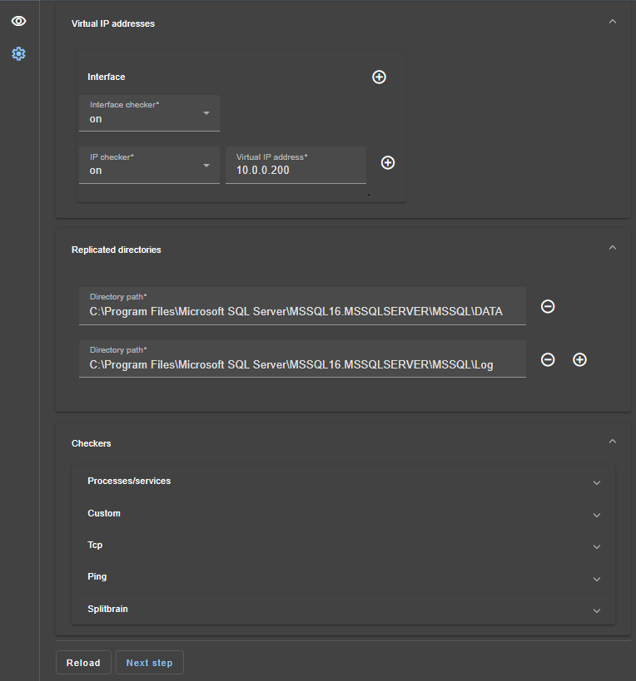Expand the Ping checker panel

tap(596, 578)
